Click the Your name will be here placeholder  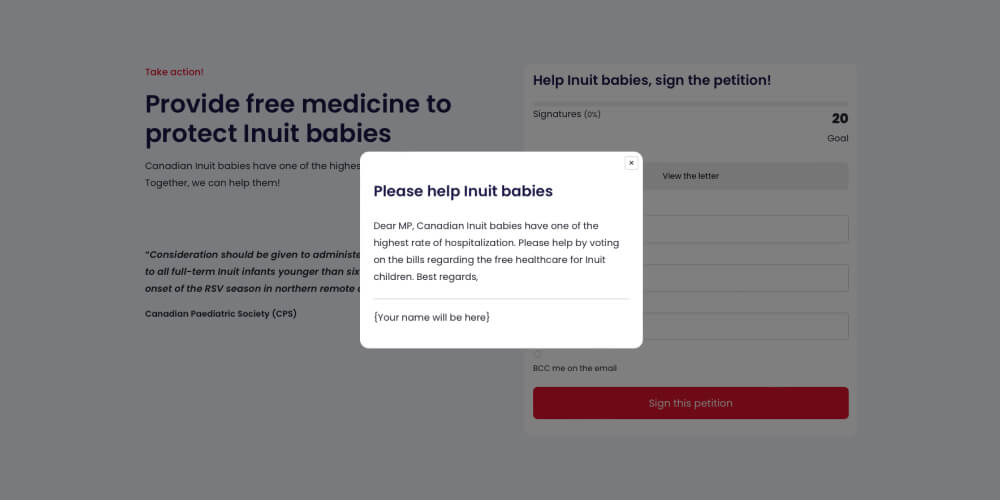point(431,317)
